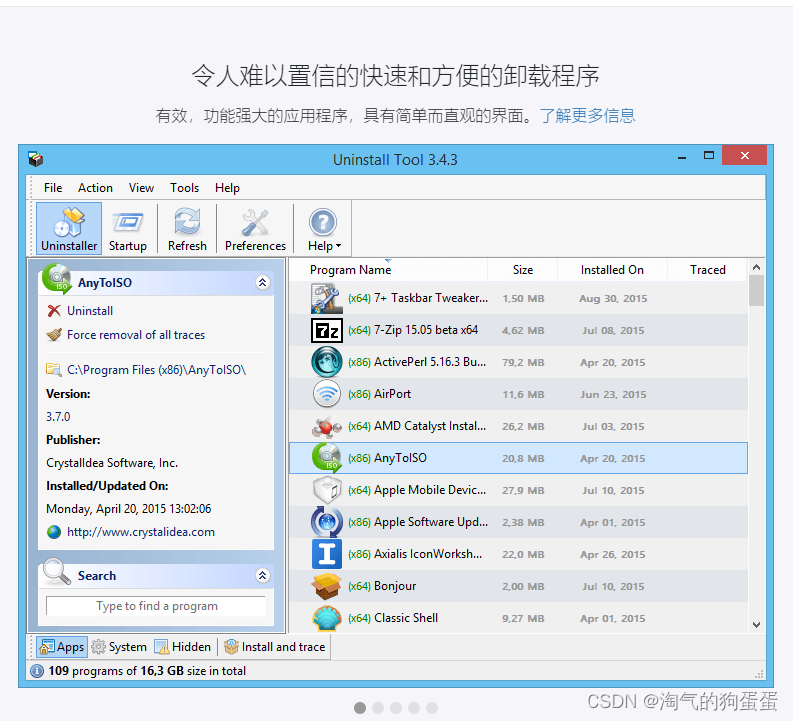The width and height of the screenshot is (793, 721).
Task: Click the version number 3.7.0
Action: point(58,417)
